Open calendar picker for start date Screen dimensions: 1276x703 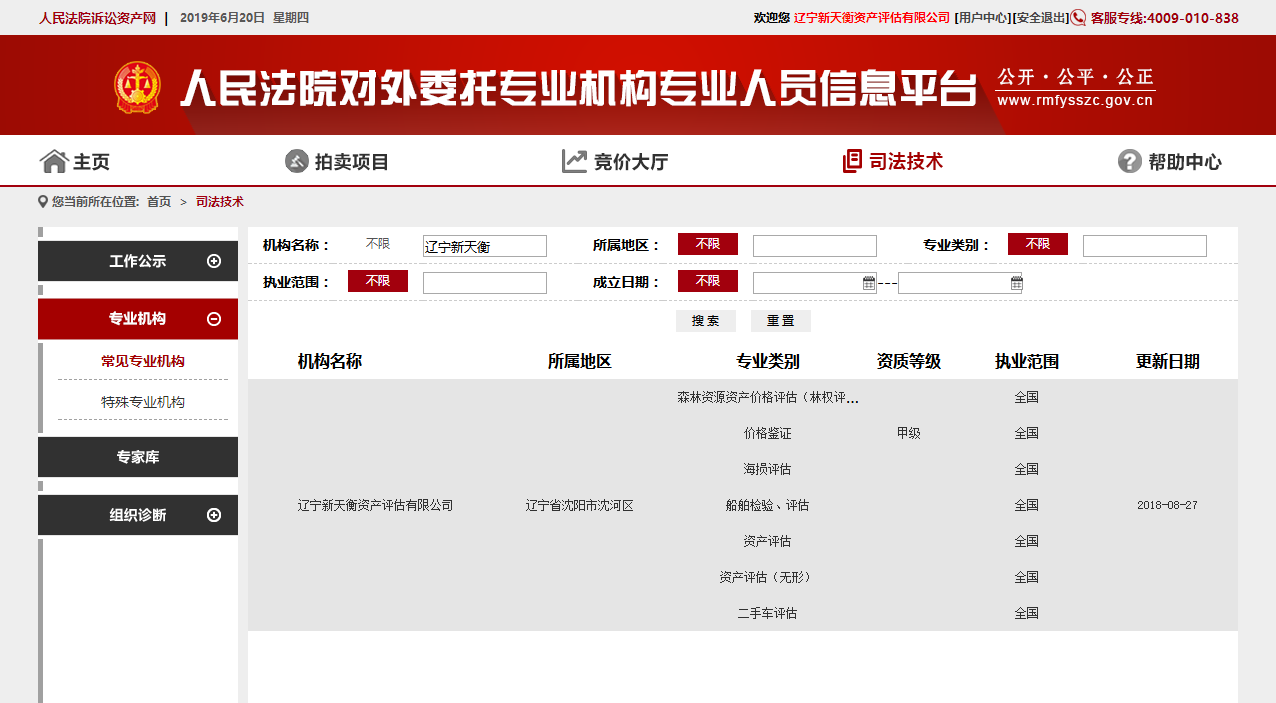coord(869,283)
